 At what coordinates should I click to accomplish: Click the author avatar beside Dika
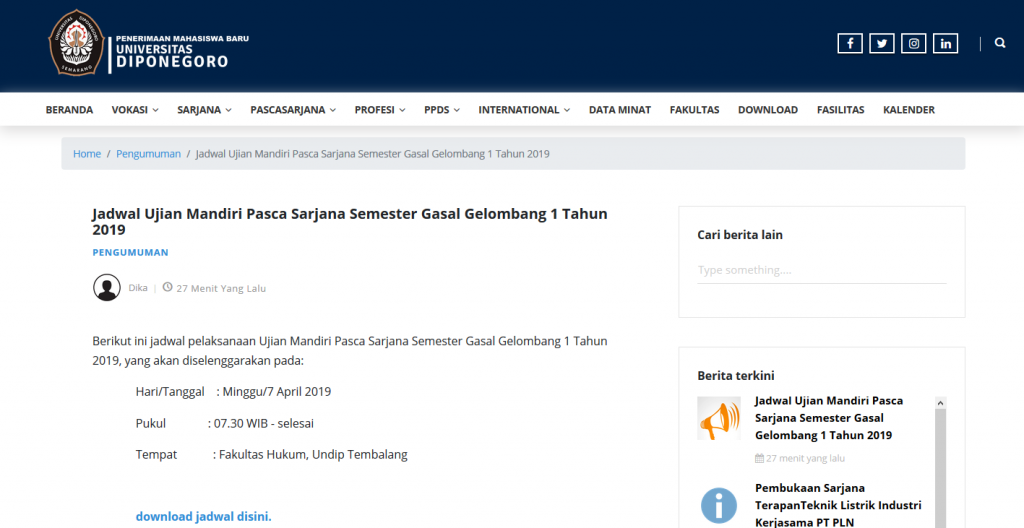107,288
